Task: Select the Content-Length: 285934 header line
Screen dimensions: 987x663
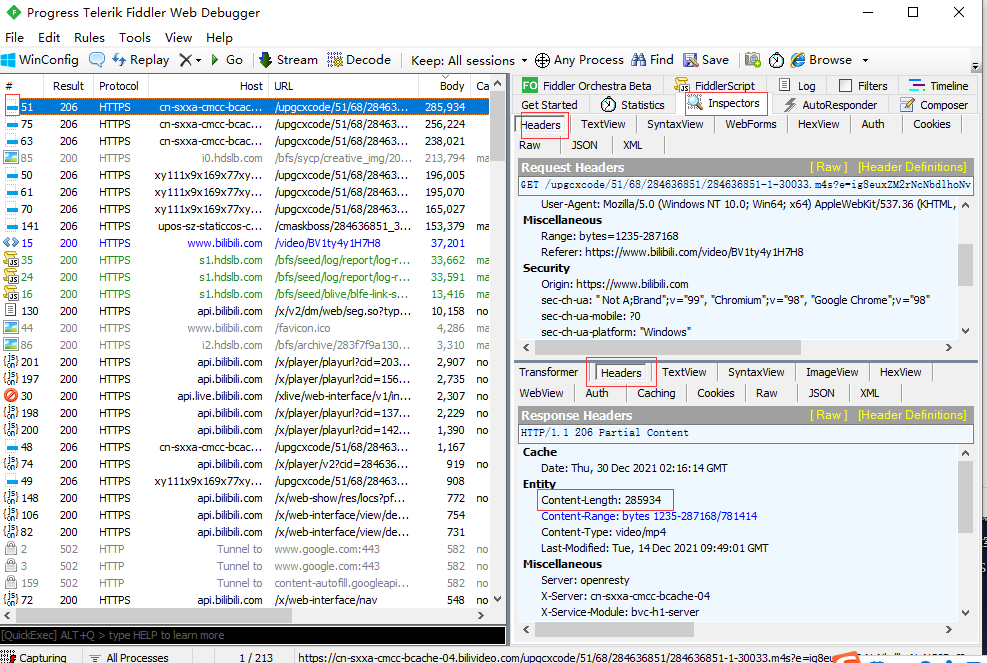Action: (601, 500)
